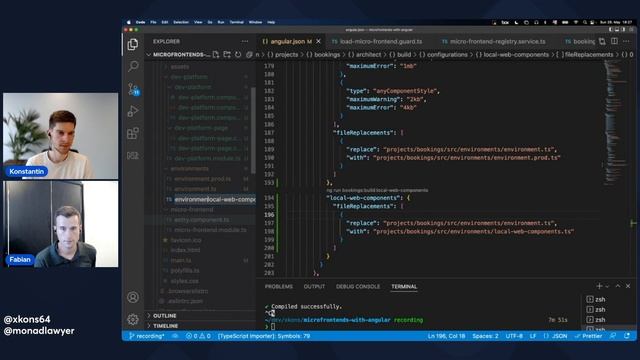This screenshot has height=360, width=640.
Task: Create a new terminal with plus icon
Action: [599, 286]
